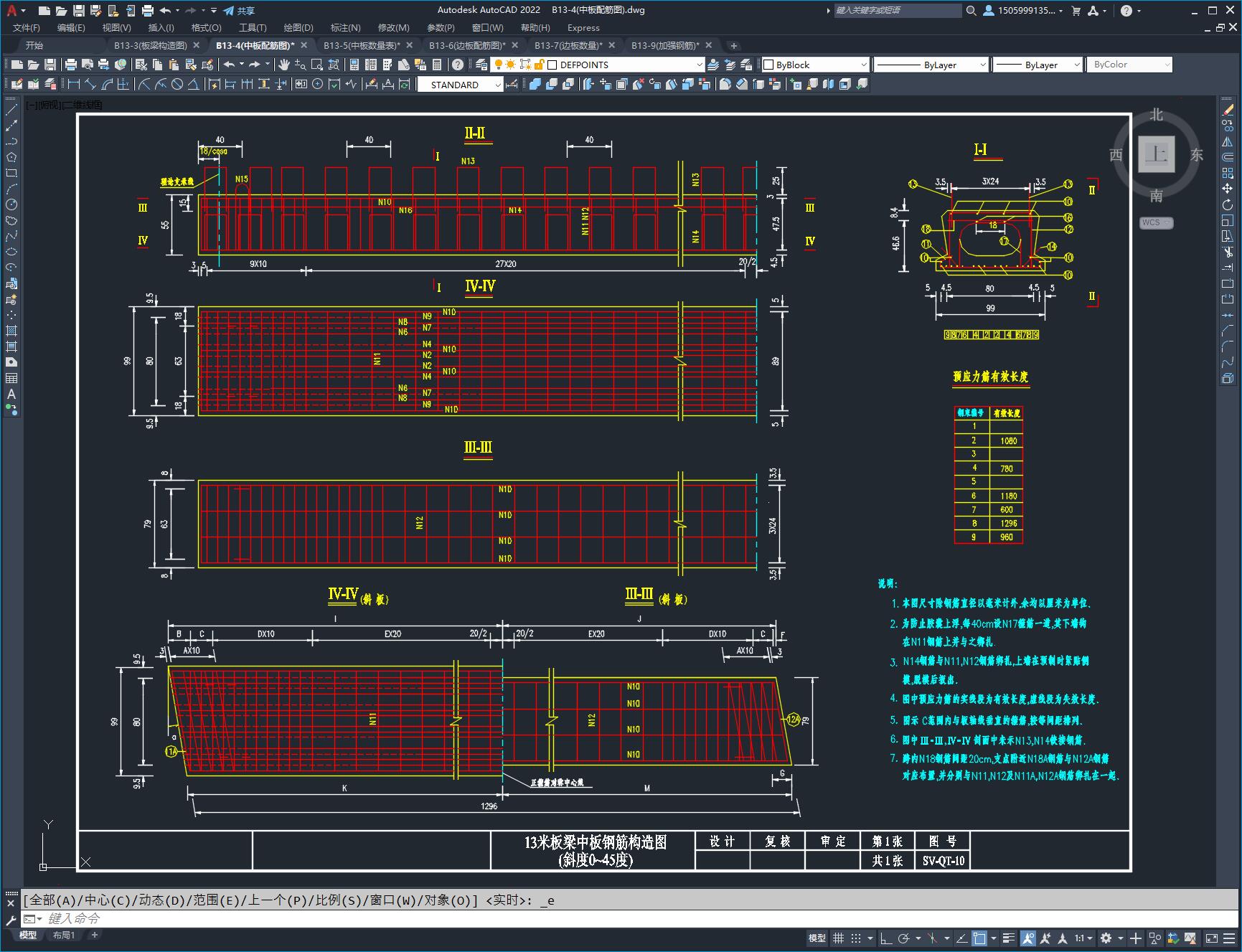Viewport: 1242px width, 952px height.
Task: Click the 模型 model space button in the status bar
Action: [x=817, y=938]
